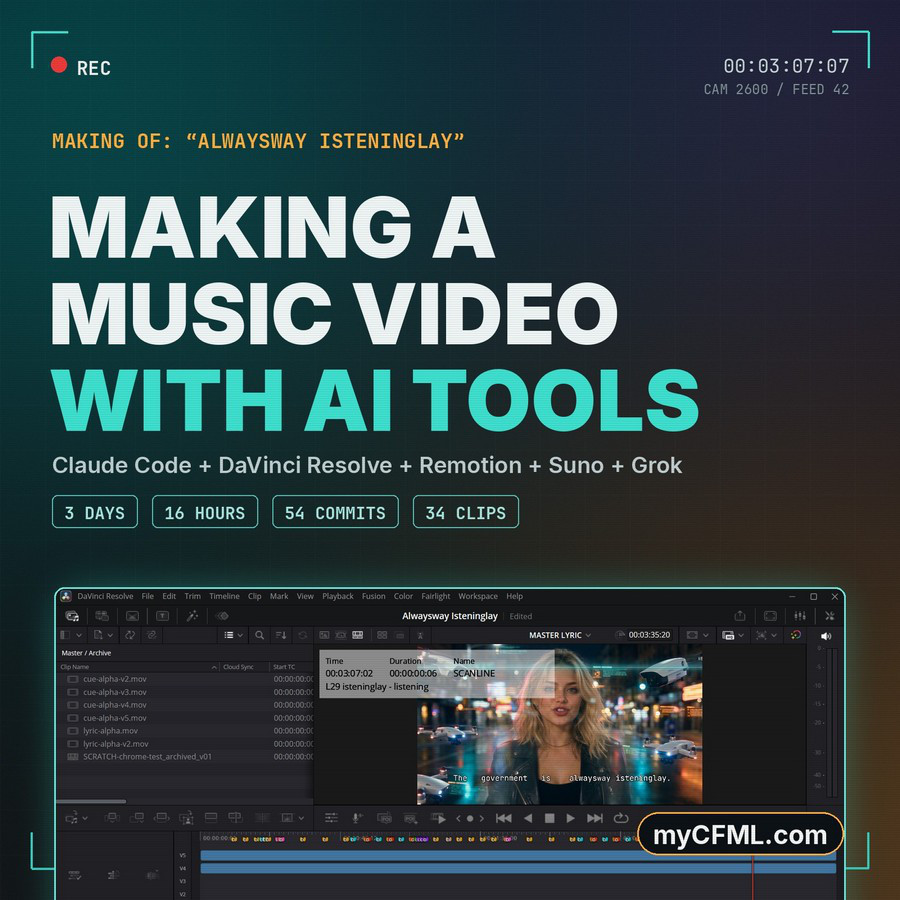
Task: Select lyric-alpha-v2.mov in media pool
Action: tap(116, 744)
